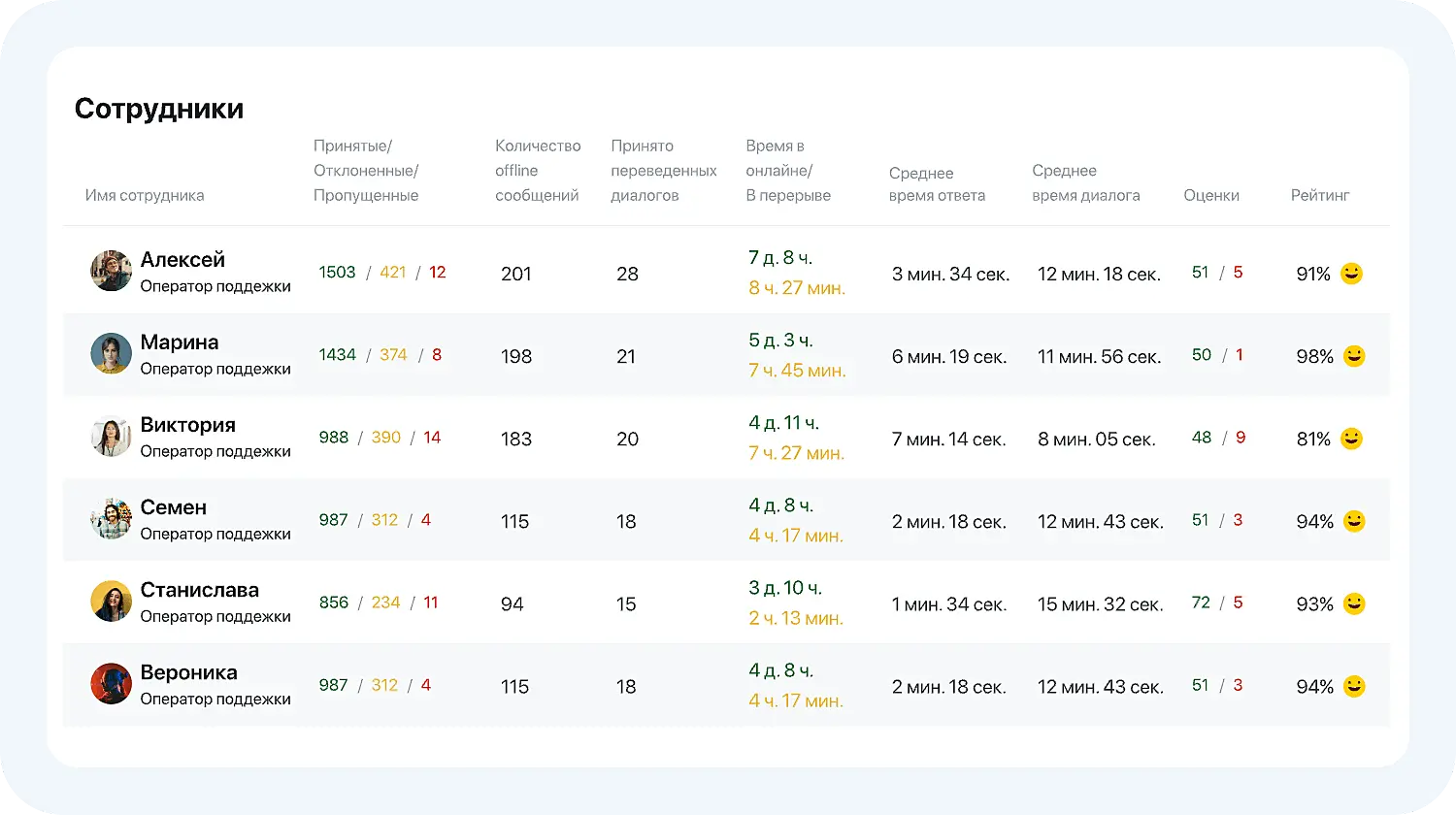Click the smiley icon beside Марина's 98% rating

[1351, 357]
